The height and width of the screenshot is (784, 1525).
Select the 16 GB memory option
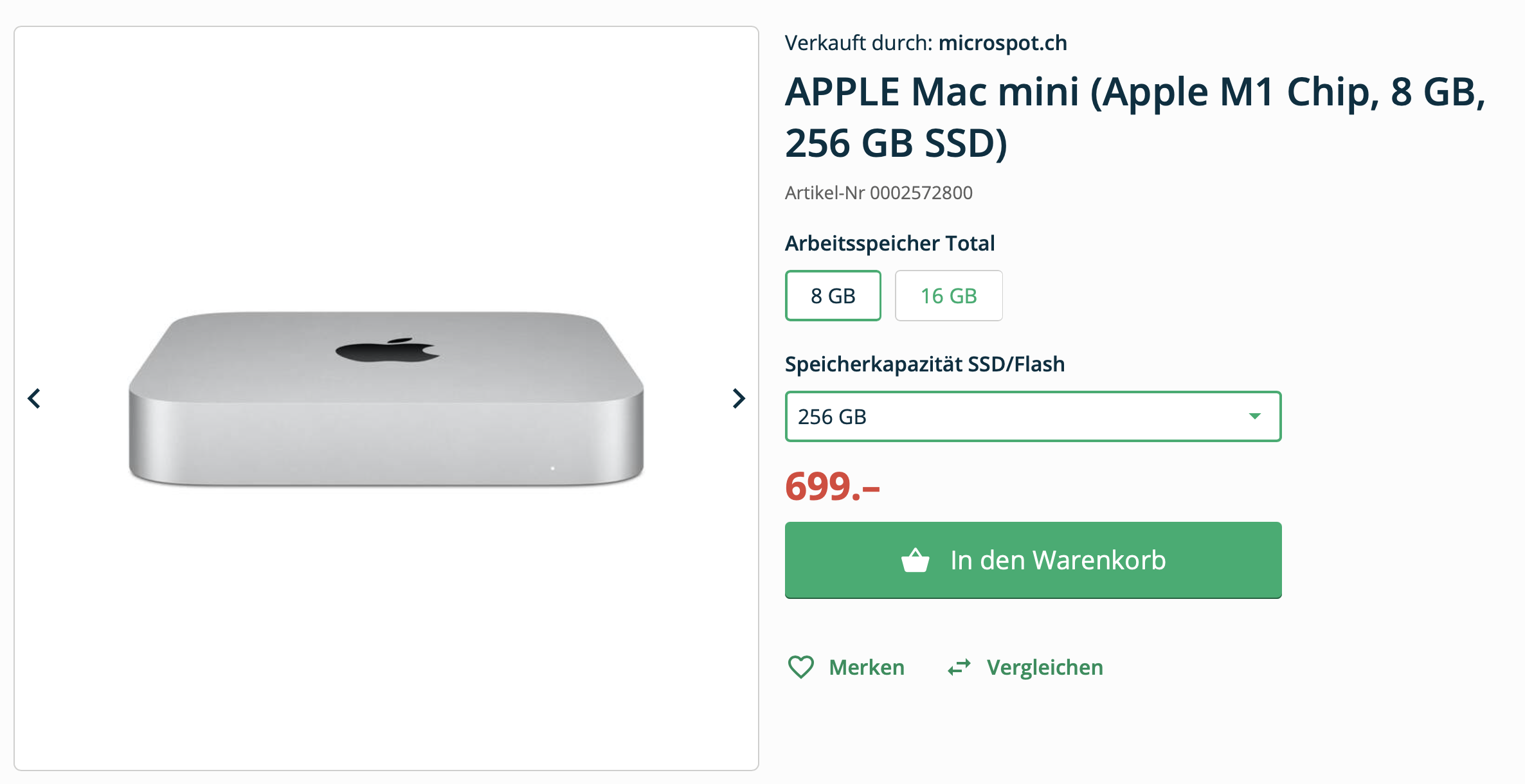pos(948,296)
